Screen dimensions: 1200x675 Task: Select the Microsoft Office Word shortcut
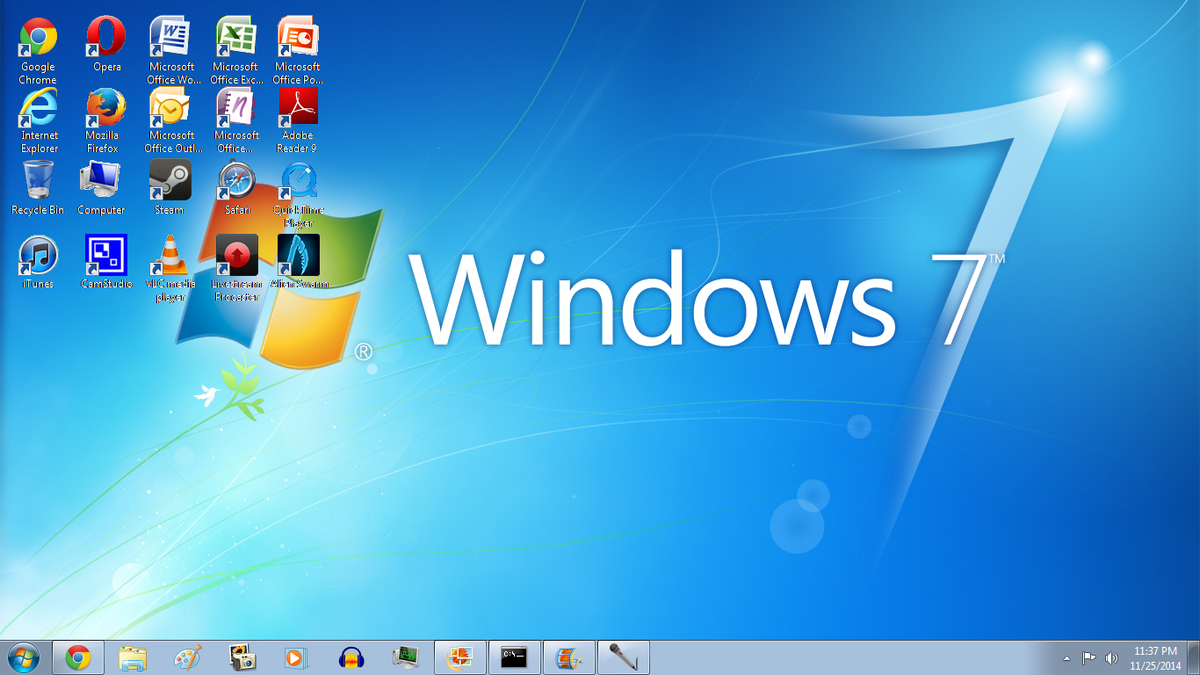172,50
